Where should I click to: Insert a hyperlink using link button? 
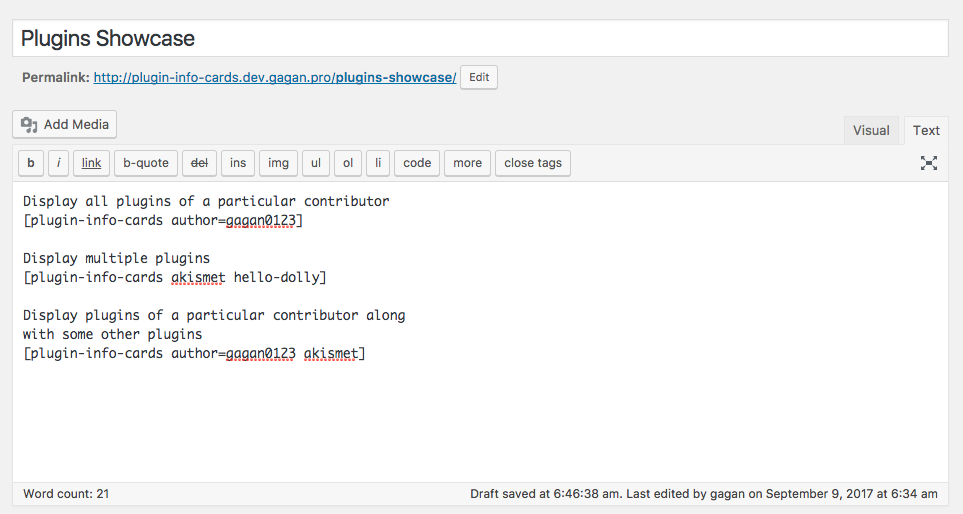[x=92, y=163]
